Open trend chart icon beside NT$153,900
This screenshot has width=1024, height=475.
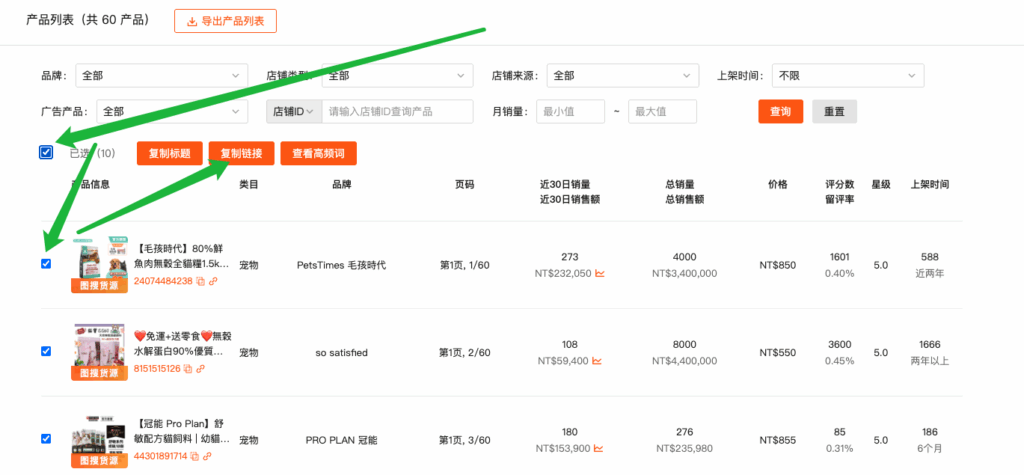(x=600, y=448)
